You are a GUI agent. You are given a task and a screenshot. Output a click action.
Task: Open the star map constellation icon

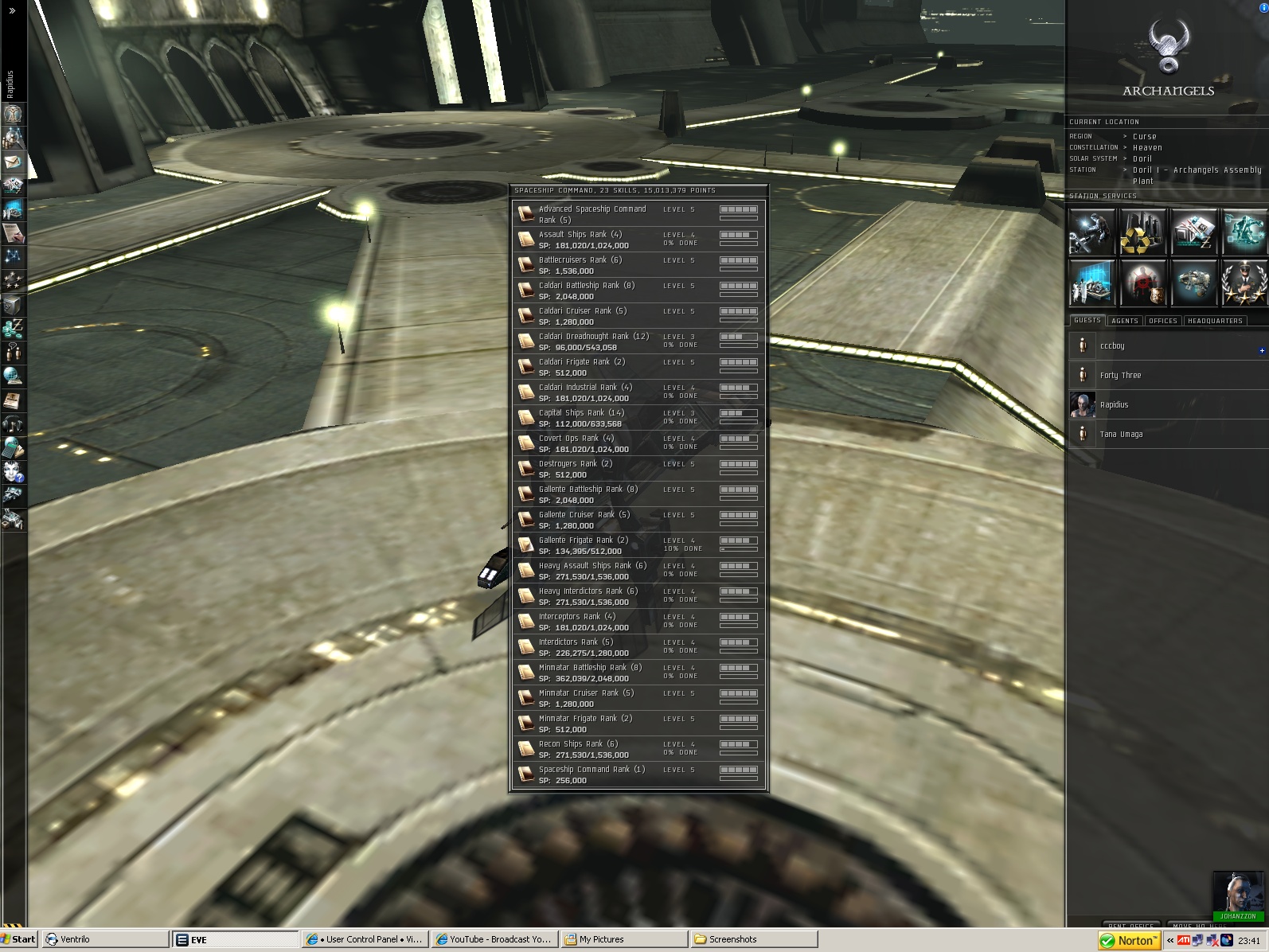coord(13,257)
